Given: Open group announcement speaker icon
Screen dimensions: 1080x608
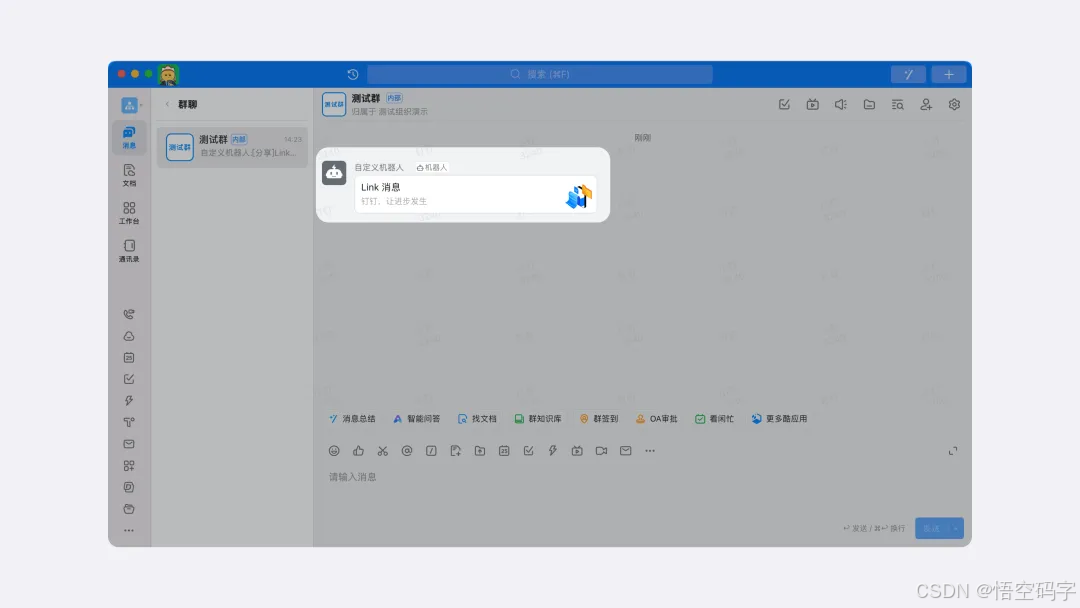Looking at the screenshot, I should pos(840,105).
